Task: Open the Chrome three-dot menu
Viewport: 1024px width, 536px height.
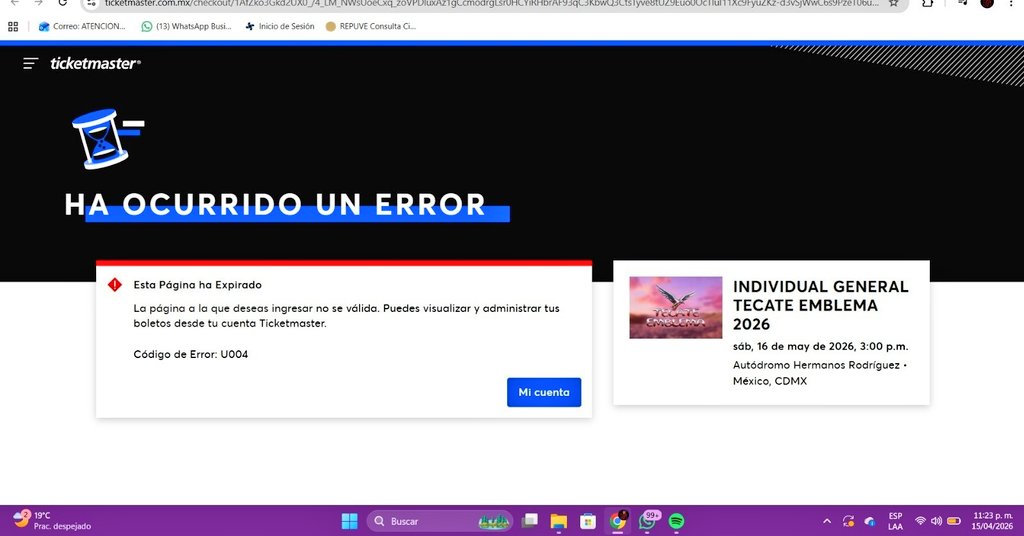Action: [1011, 3]
